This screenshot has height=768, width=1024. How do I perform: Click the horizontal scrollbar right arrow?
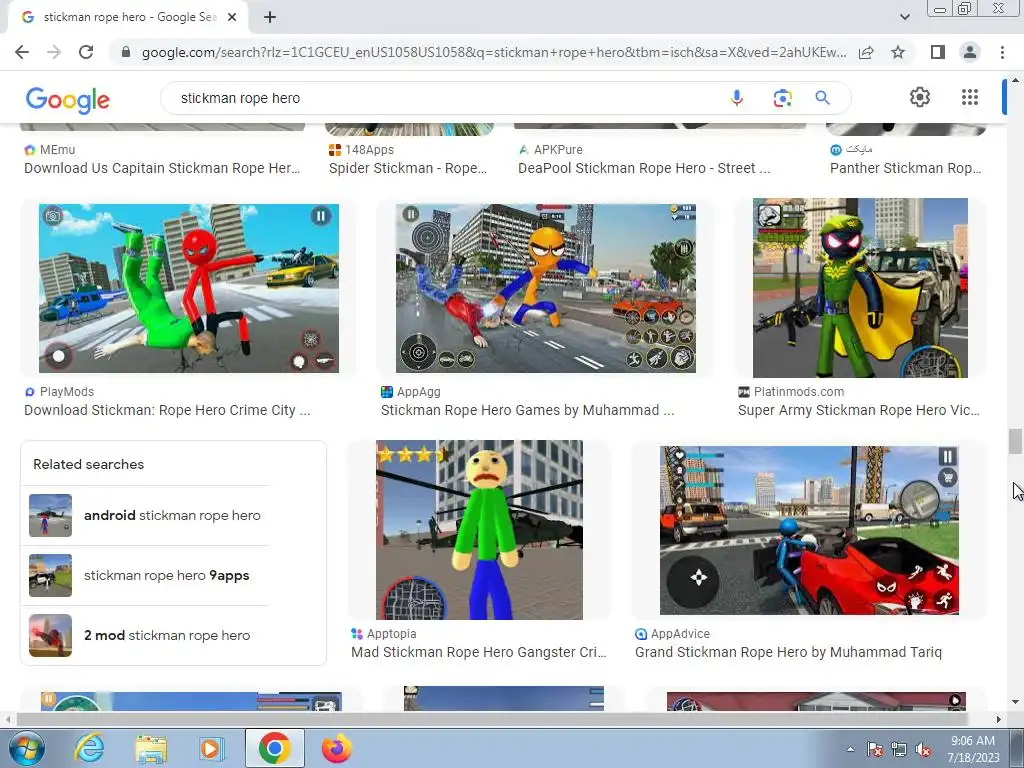point(998,719)
